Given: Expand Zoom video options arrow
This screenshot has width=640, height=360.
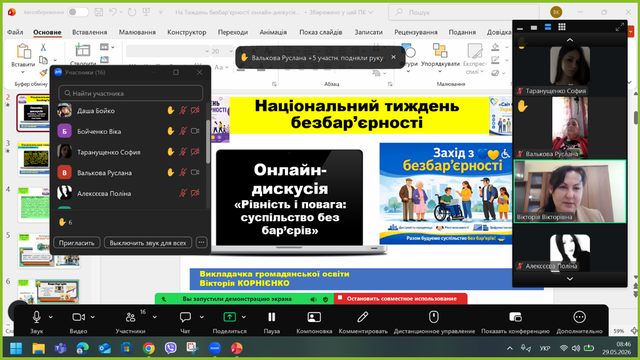Looking at the screenshot, I should click(93, 317).
